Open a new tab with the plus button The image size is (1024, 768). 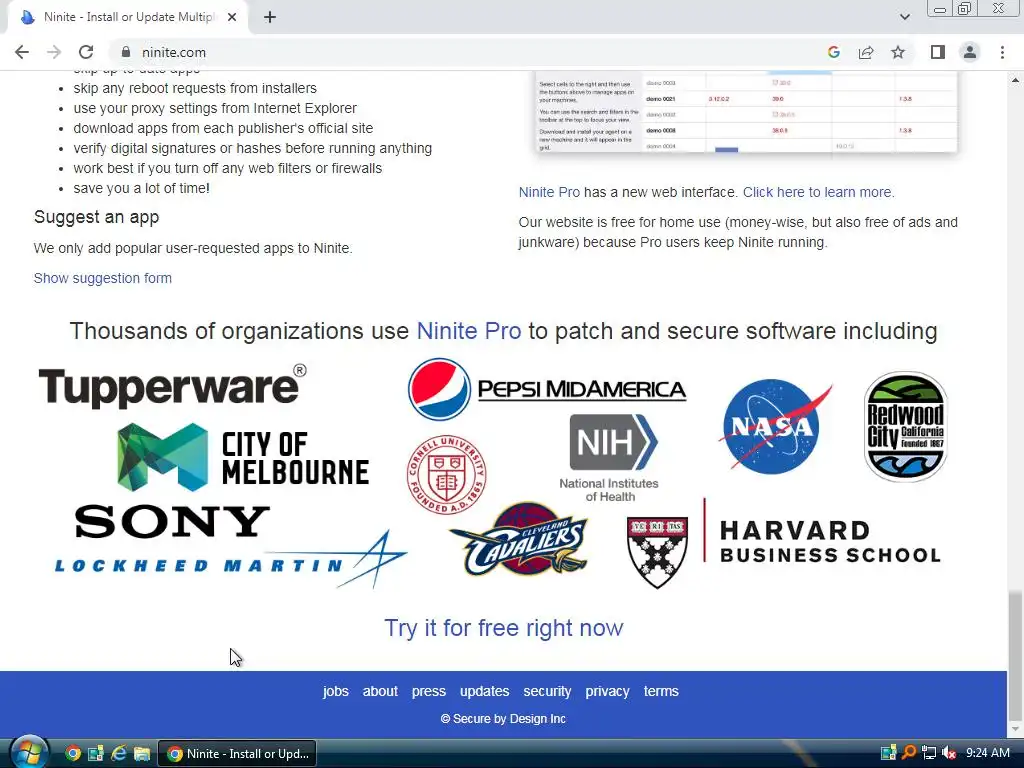click(270, 18)
